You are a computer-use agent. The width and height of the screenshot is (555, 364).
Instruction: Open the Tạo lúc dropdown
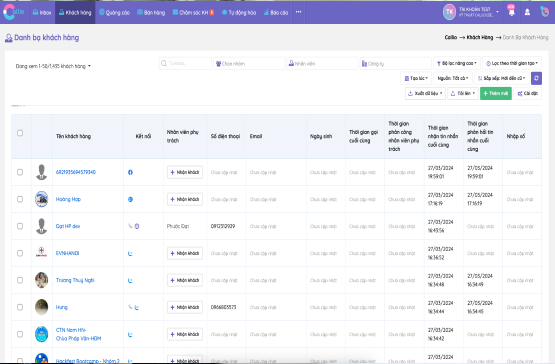(x=416, y=78)
